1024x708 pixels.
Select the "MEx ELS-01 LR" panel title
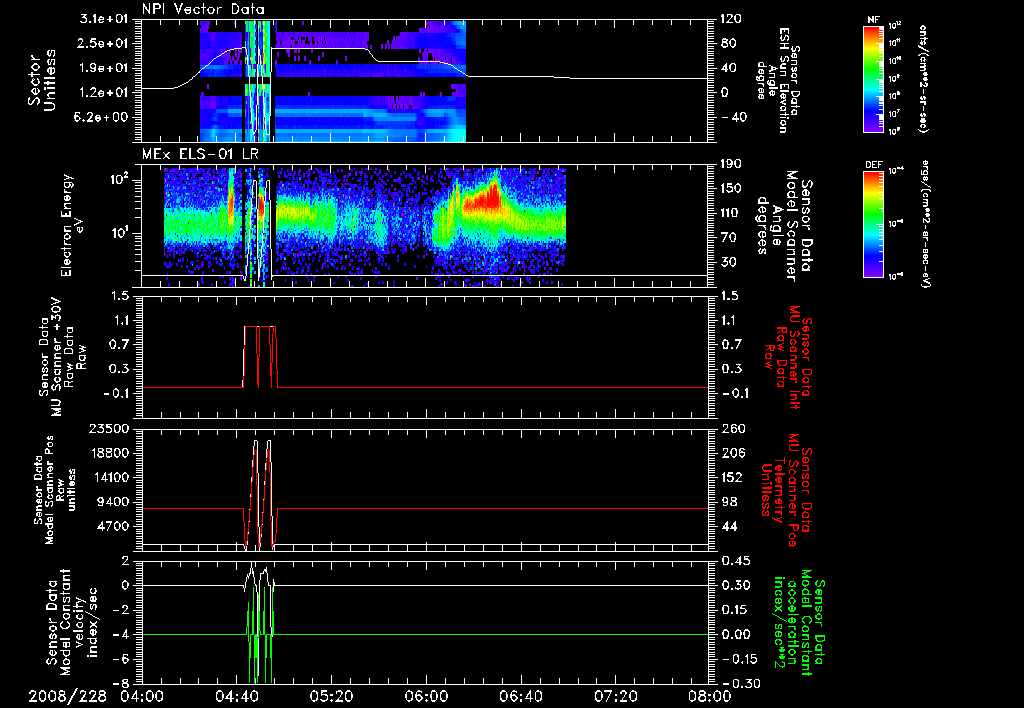(x=199, y=155)
